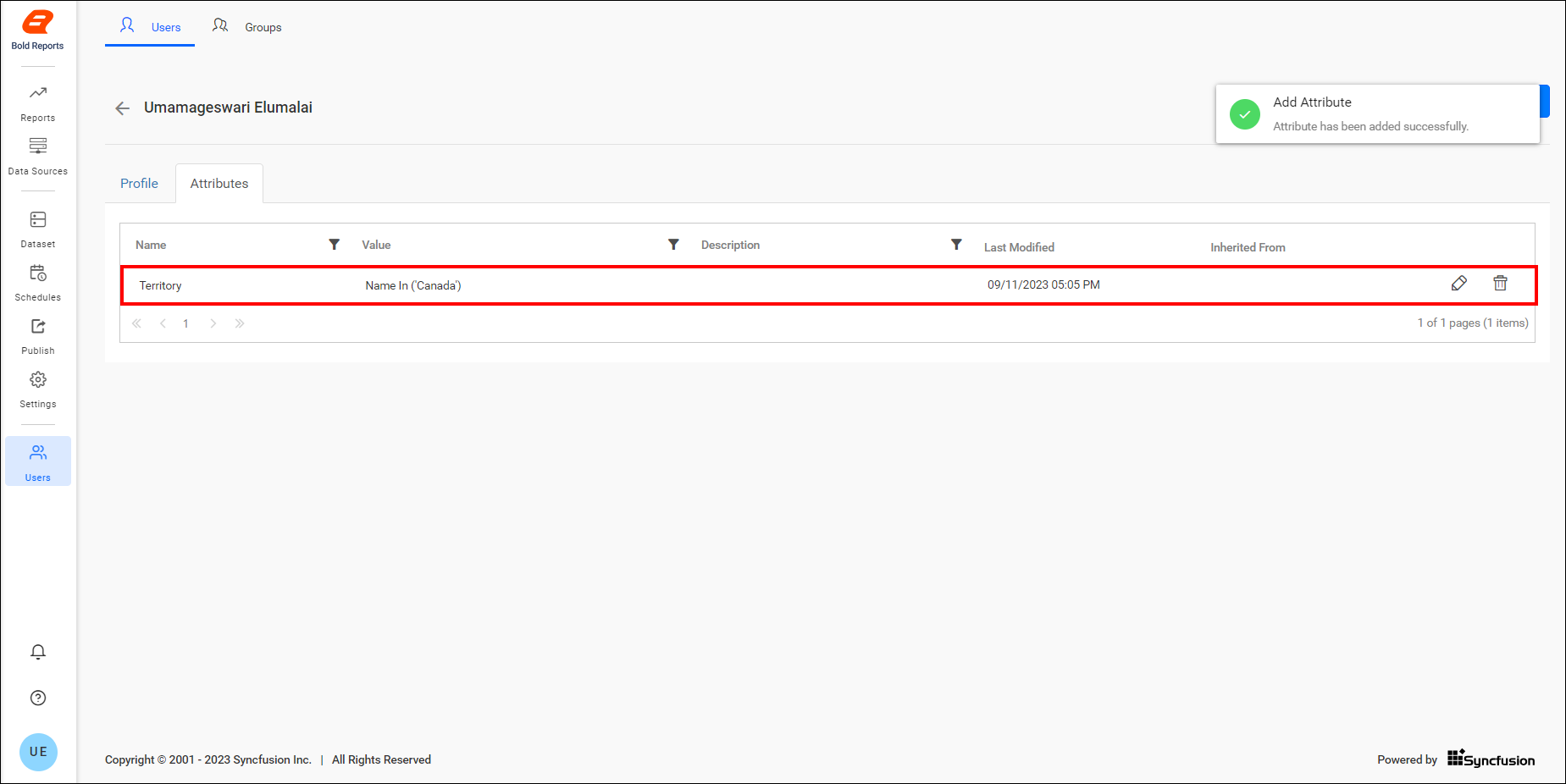Screen dimensions: 1566x784
Task: Open the UE user avatar menu
Action: pos(37,751)
